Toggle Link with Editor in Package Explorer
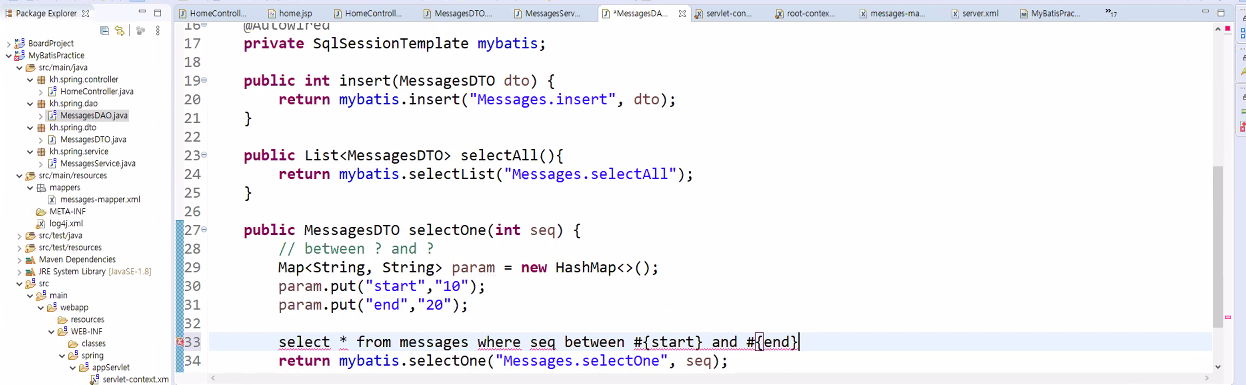Screen dimensions: 1246x385 [120, 31]
